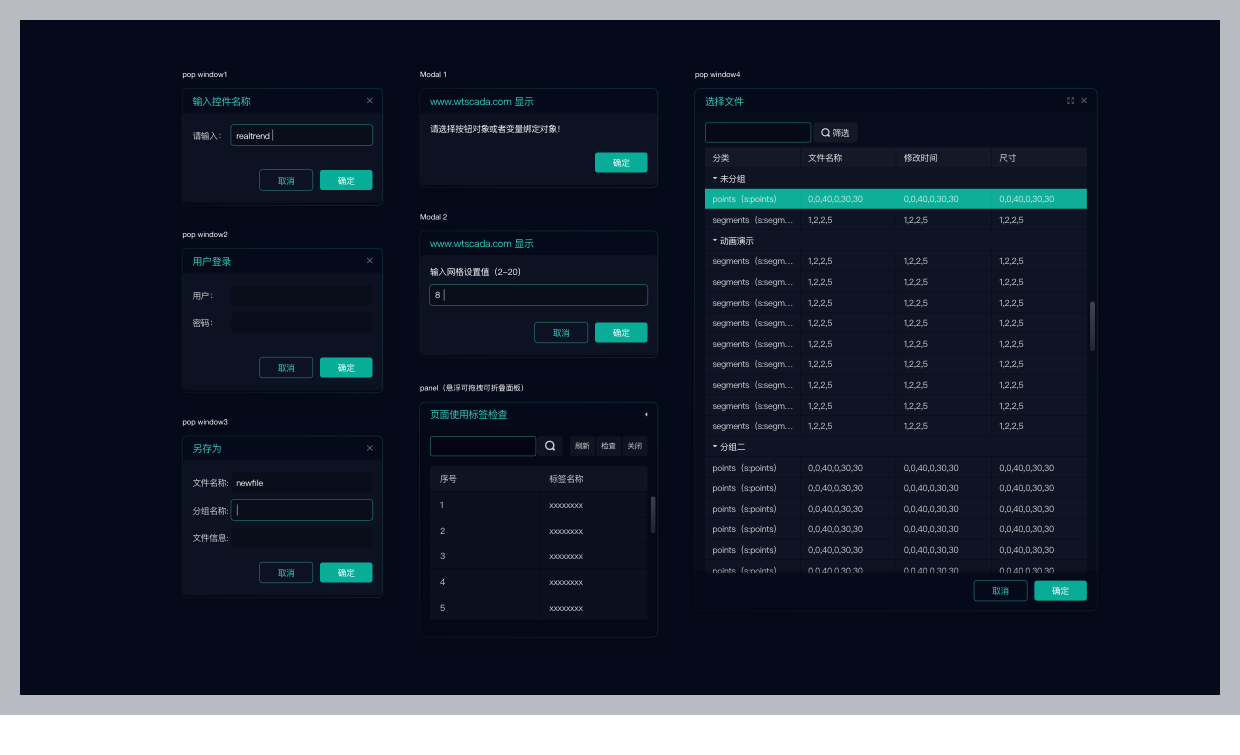The width and height of the screenshot is (1240, 755).
Task: Click the fullscreen icon in 选择文件 window
Action: pos(1070,101)
